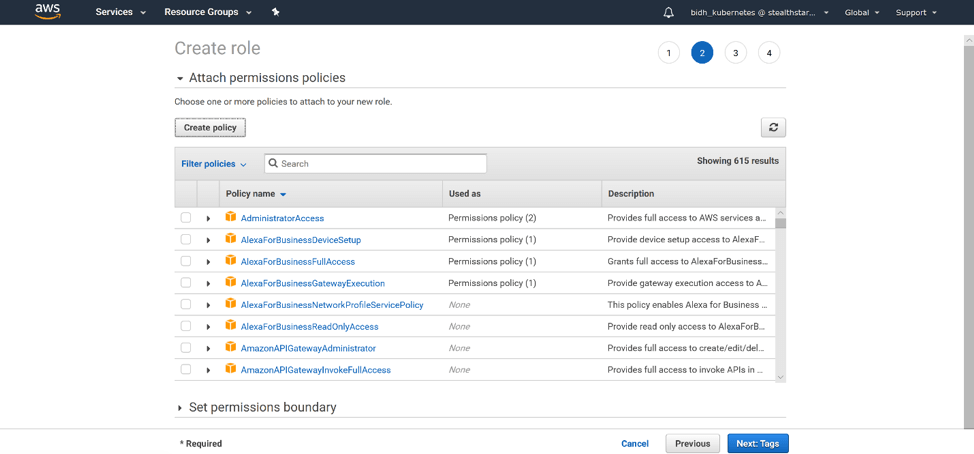Image resolution: width=974 pixels, height=454 pixels.
Task: Go to wizard step 3
Action: 735,53
